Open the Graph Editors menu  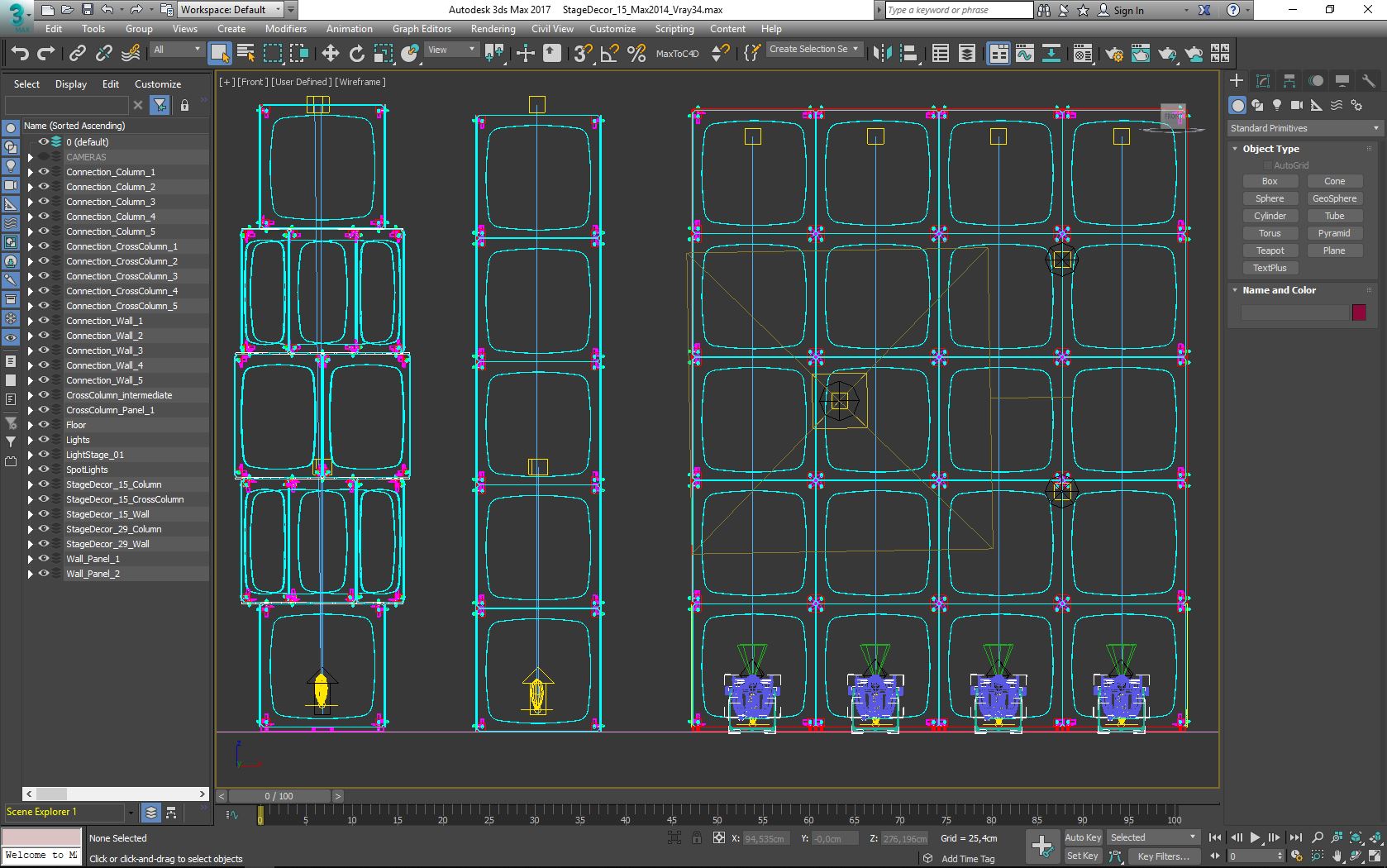[x=422, y=29]
